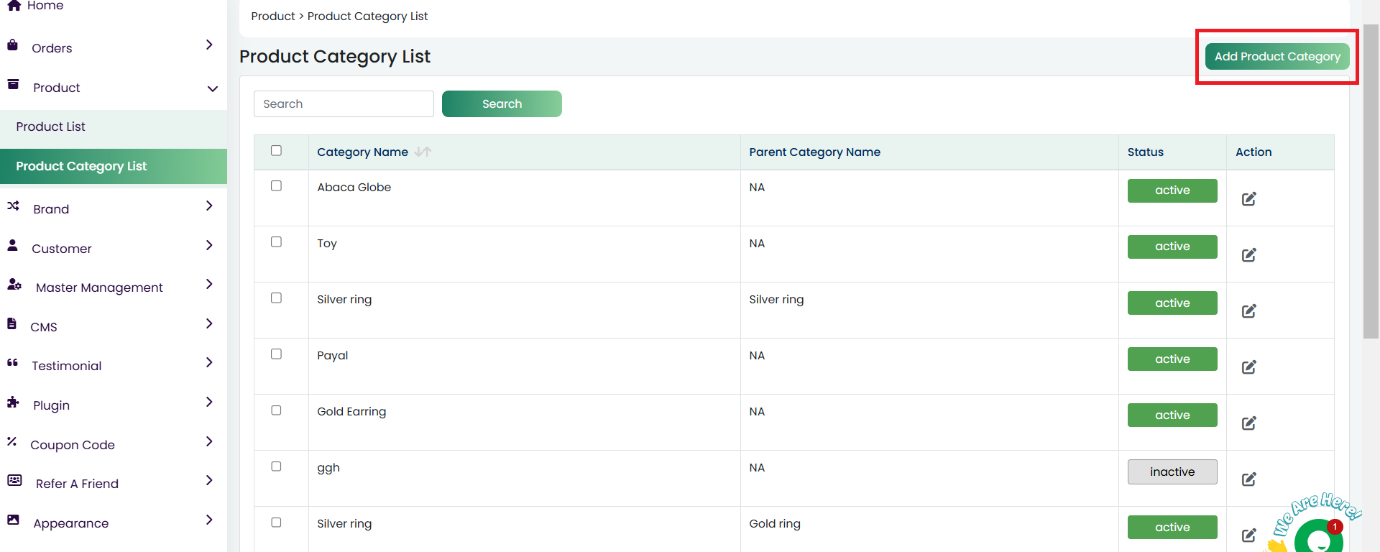Click edit icon for Toy category

(x=1248, y=255)
